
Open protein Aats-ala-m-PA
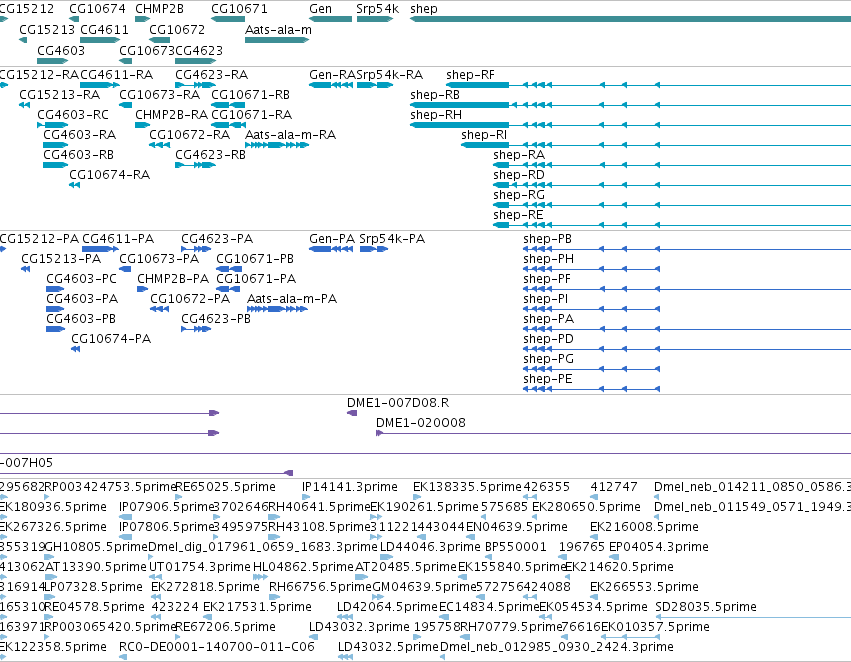[x=292, y=299]
